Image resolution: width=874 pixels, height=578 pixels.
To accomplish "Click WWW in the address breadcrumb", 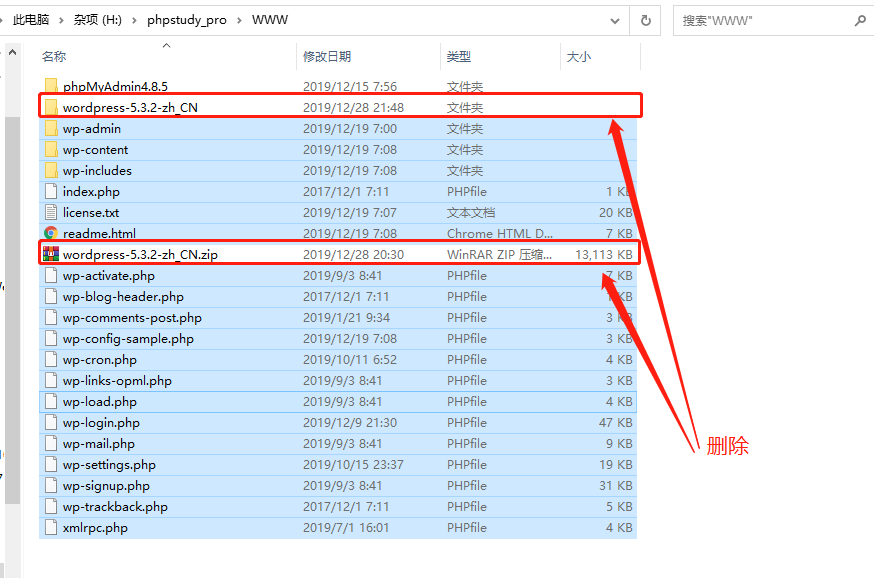I will point(270,20).
